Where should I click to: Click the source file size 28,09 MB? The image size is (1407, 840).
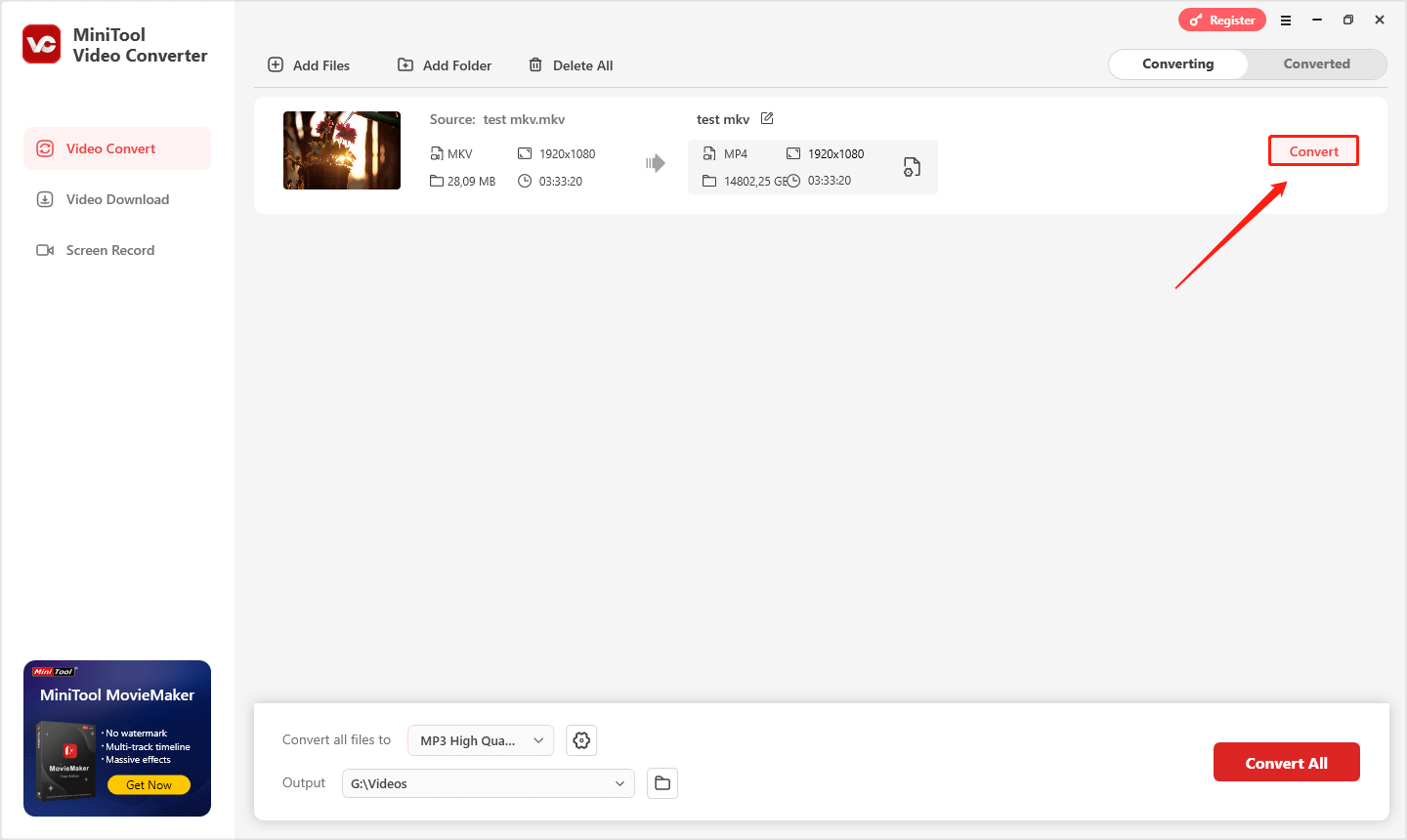pyautogui.click(x=471, y=182)
